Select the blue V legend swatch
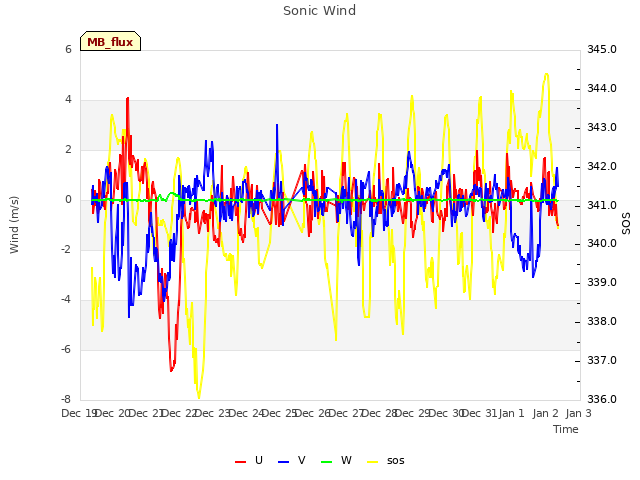 [283, 461]
